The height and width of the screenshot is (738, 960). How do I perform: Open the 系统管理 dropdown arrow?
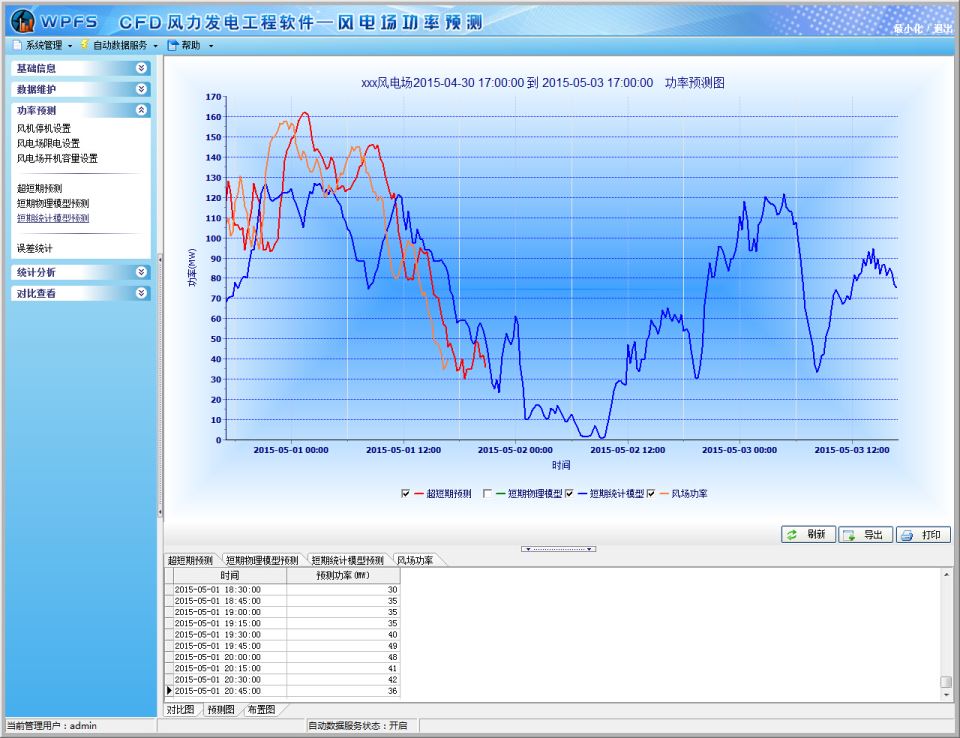[x=70, y=46]
